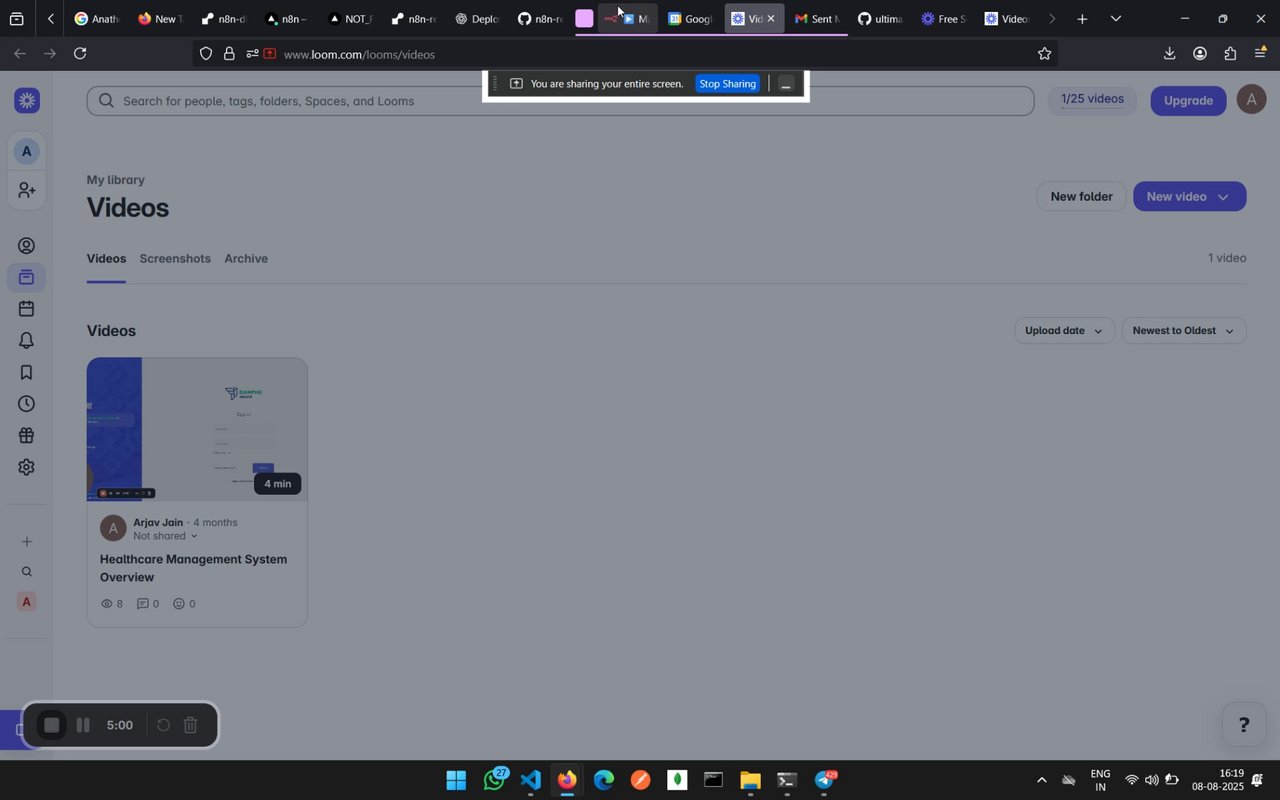Stop the Loom recording

(x=52, y=725)
